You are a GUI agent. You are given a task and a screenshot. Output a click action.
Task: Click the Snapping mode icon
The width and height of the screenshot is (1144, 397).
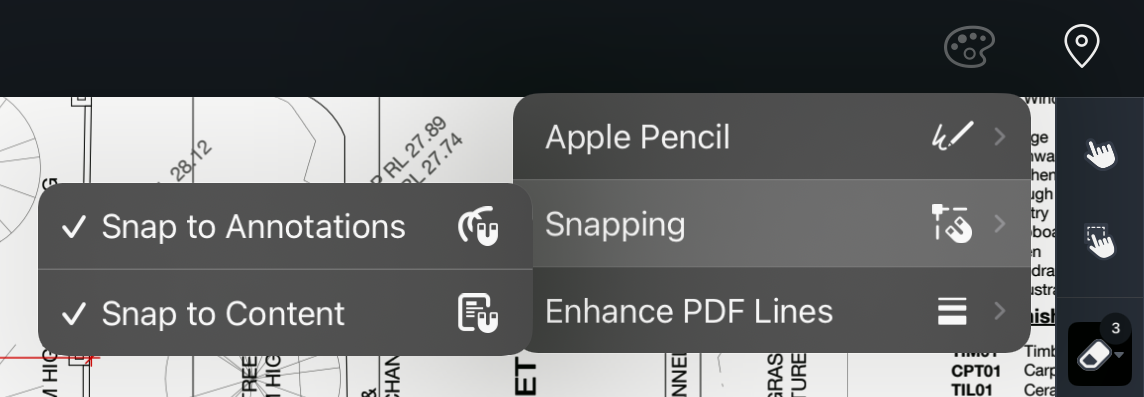(x=952, y=223)
